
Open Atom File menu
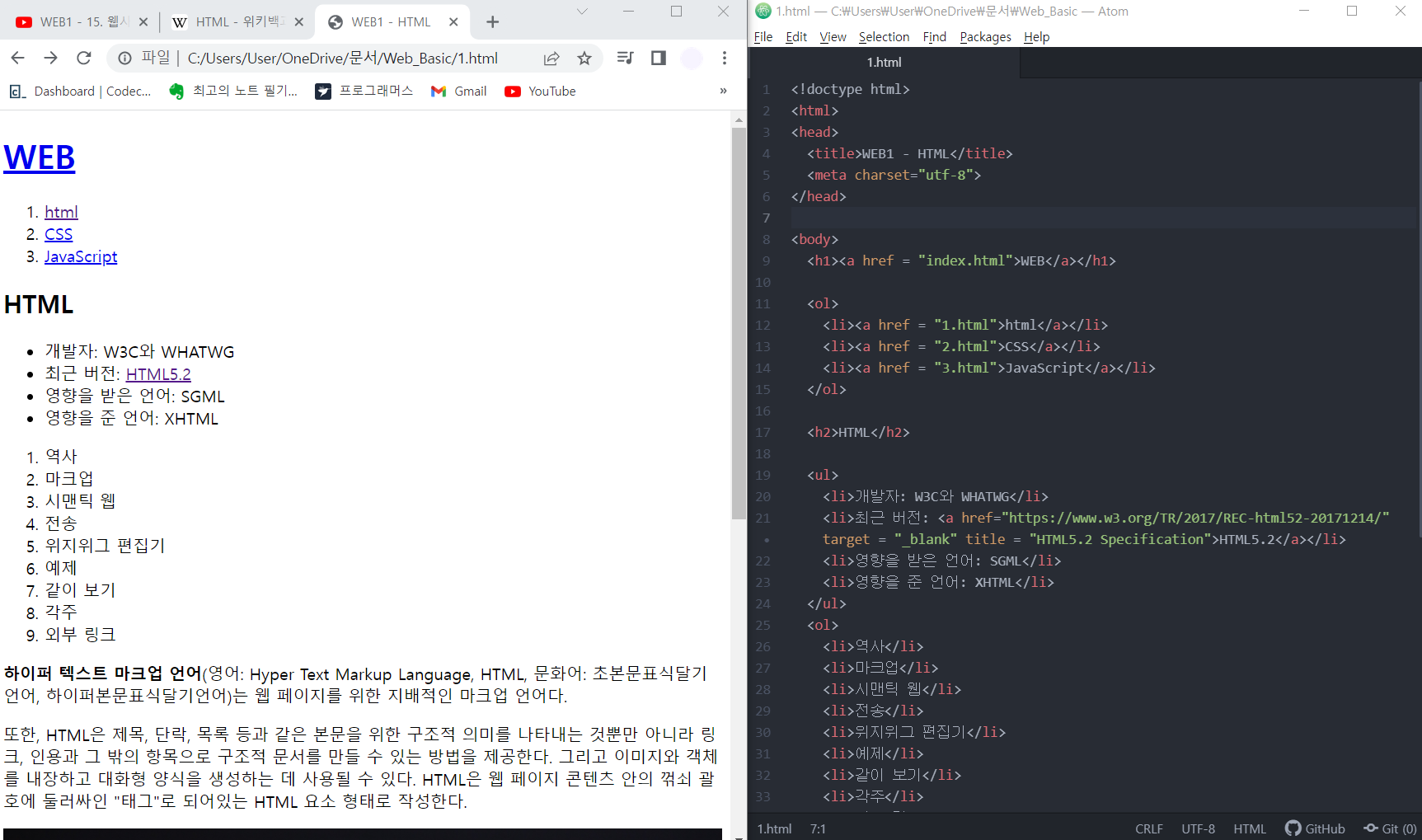(763, 37)
